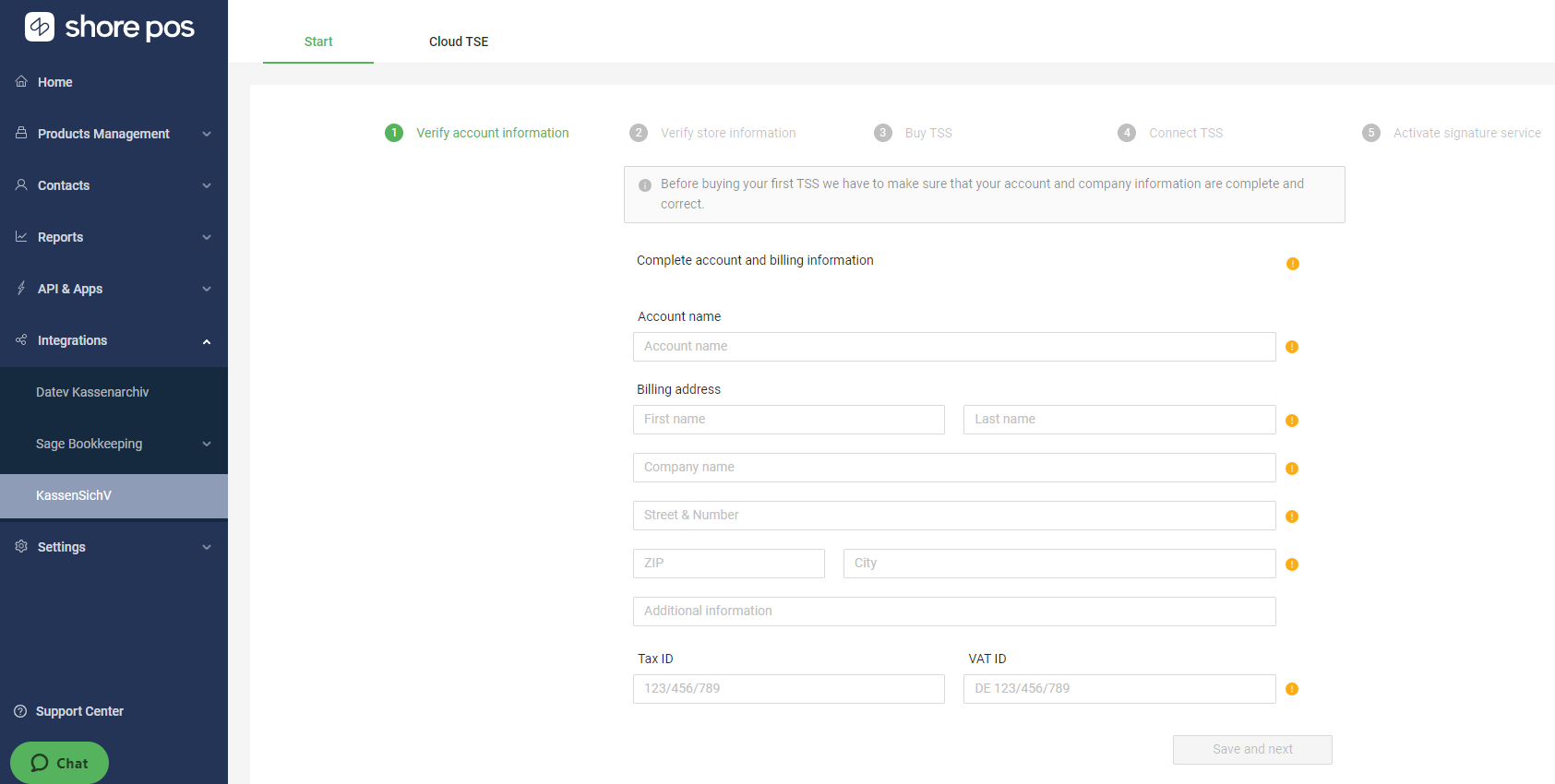The image size is (1555, 784).
Task: Expand the Sage Bookkeeping submenu chevron
Action: (207, 444)
